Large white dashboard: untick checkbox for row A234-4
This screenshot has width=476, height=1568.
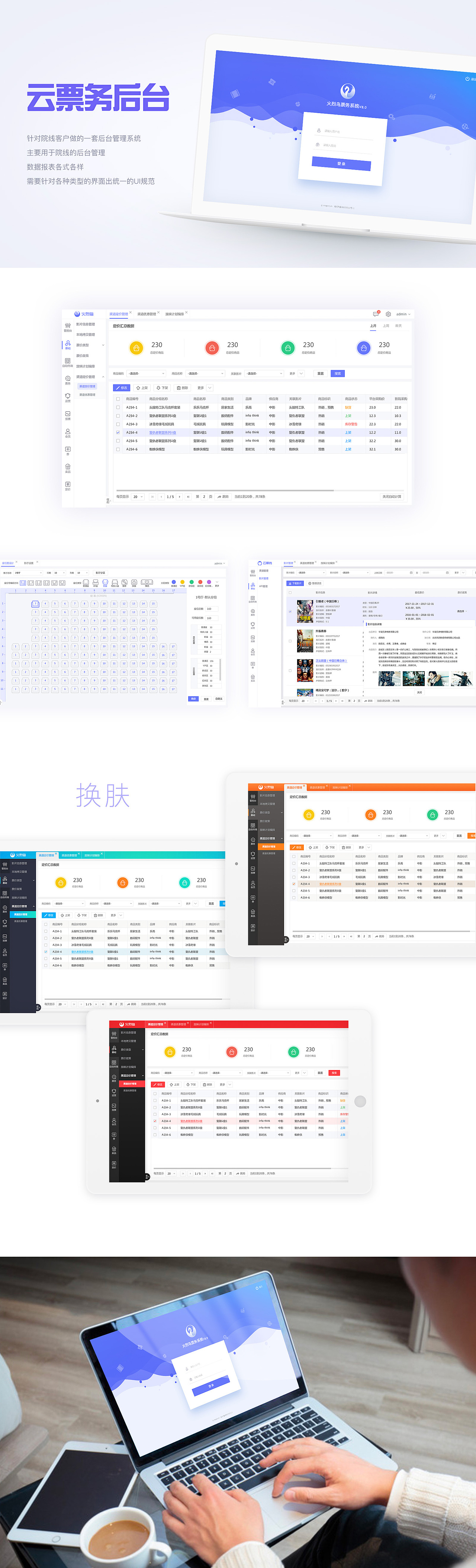point(118,432)
